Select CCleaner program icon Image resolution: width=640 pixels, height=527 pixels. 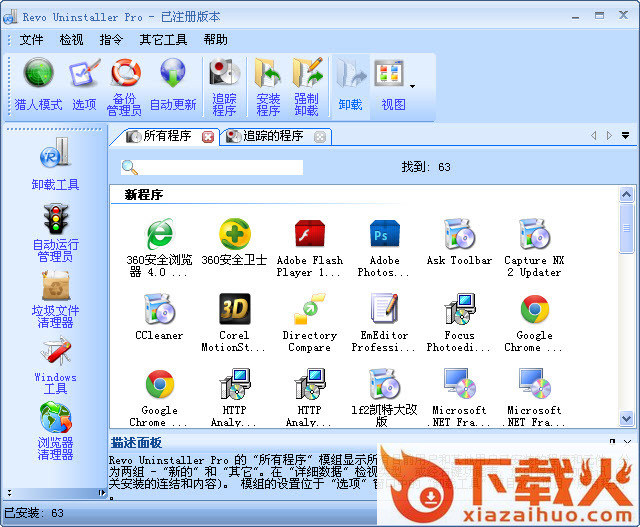pyautogui.click(x=159, y=317)
